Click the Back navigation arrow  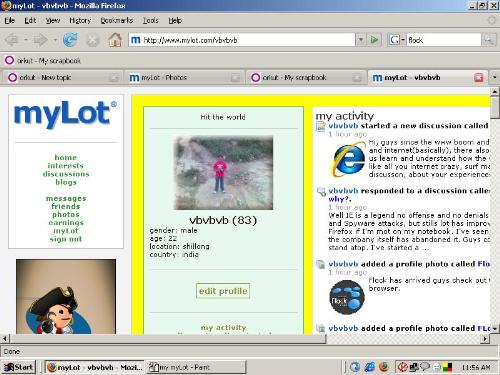point(12,40)
